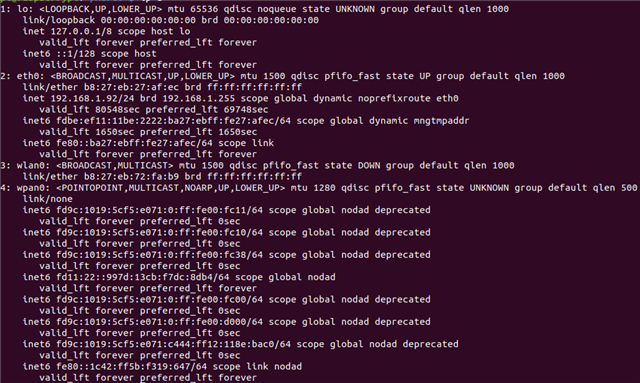Click the loopback address 127.0.0.1/8
This screenshot has width=640, height=383.
point(81,31)
